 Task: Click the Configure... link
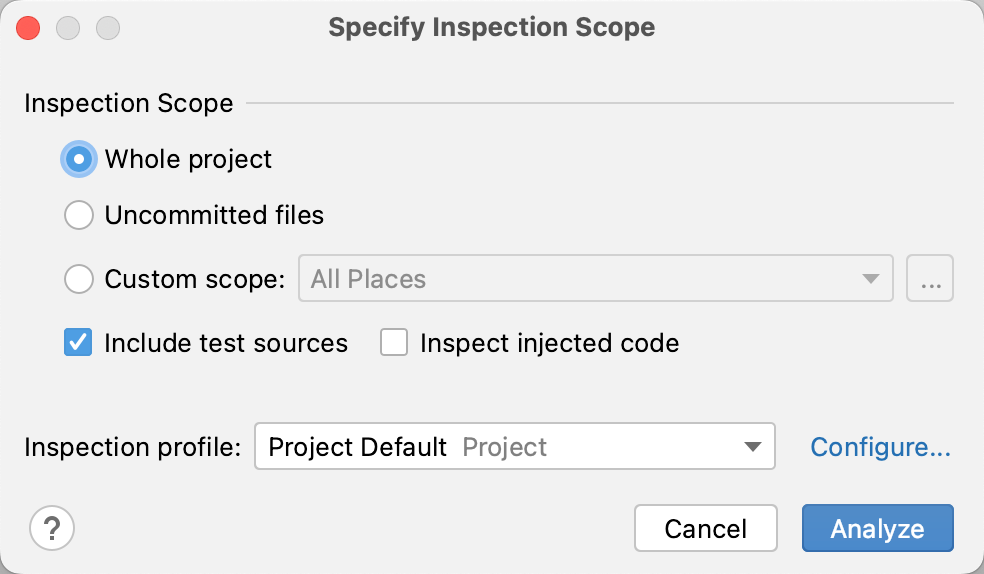[x=880, y=447]
